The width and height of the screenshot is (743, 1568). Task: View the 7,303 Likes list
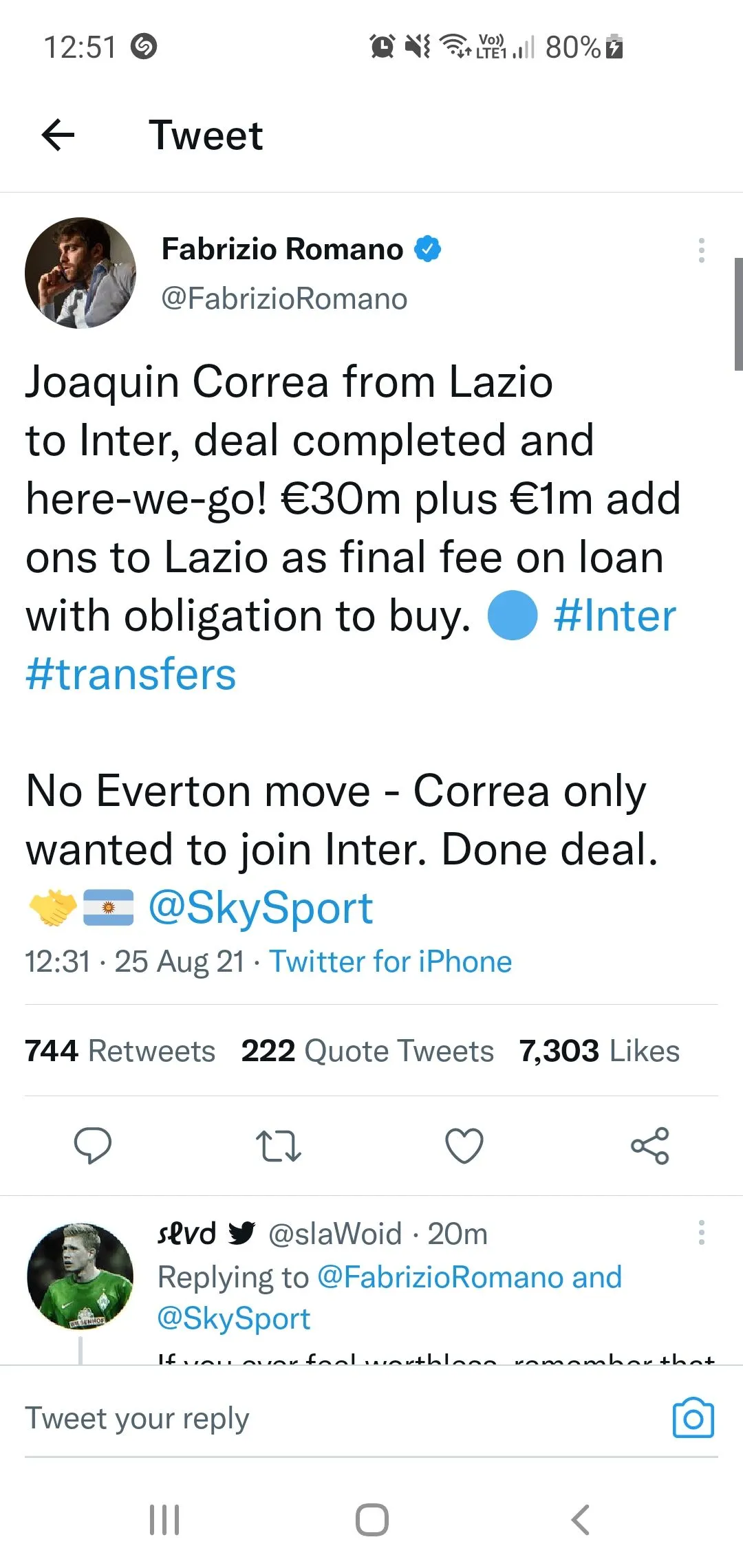point(599,1051)
